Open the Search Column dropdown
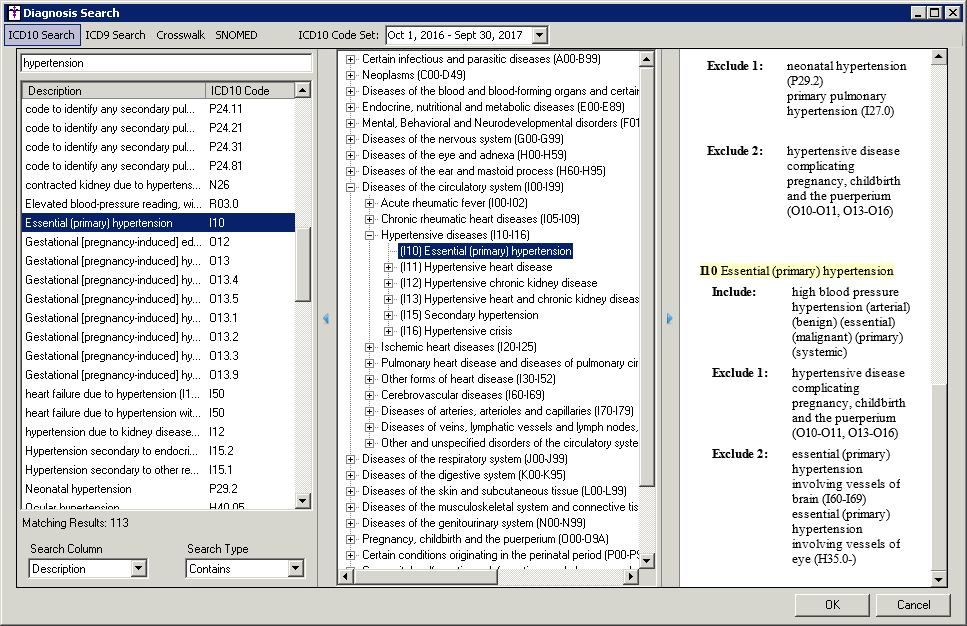 point(139,569)
